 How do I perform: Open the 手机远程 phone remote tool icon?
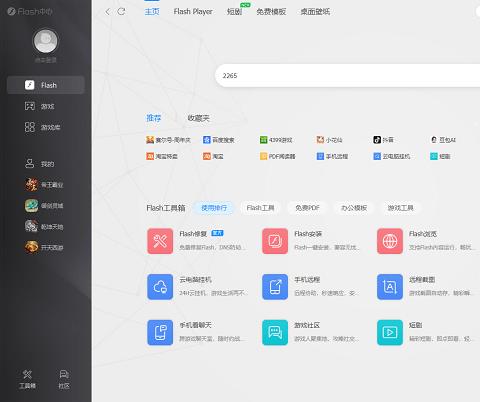[x=275, y=287]
